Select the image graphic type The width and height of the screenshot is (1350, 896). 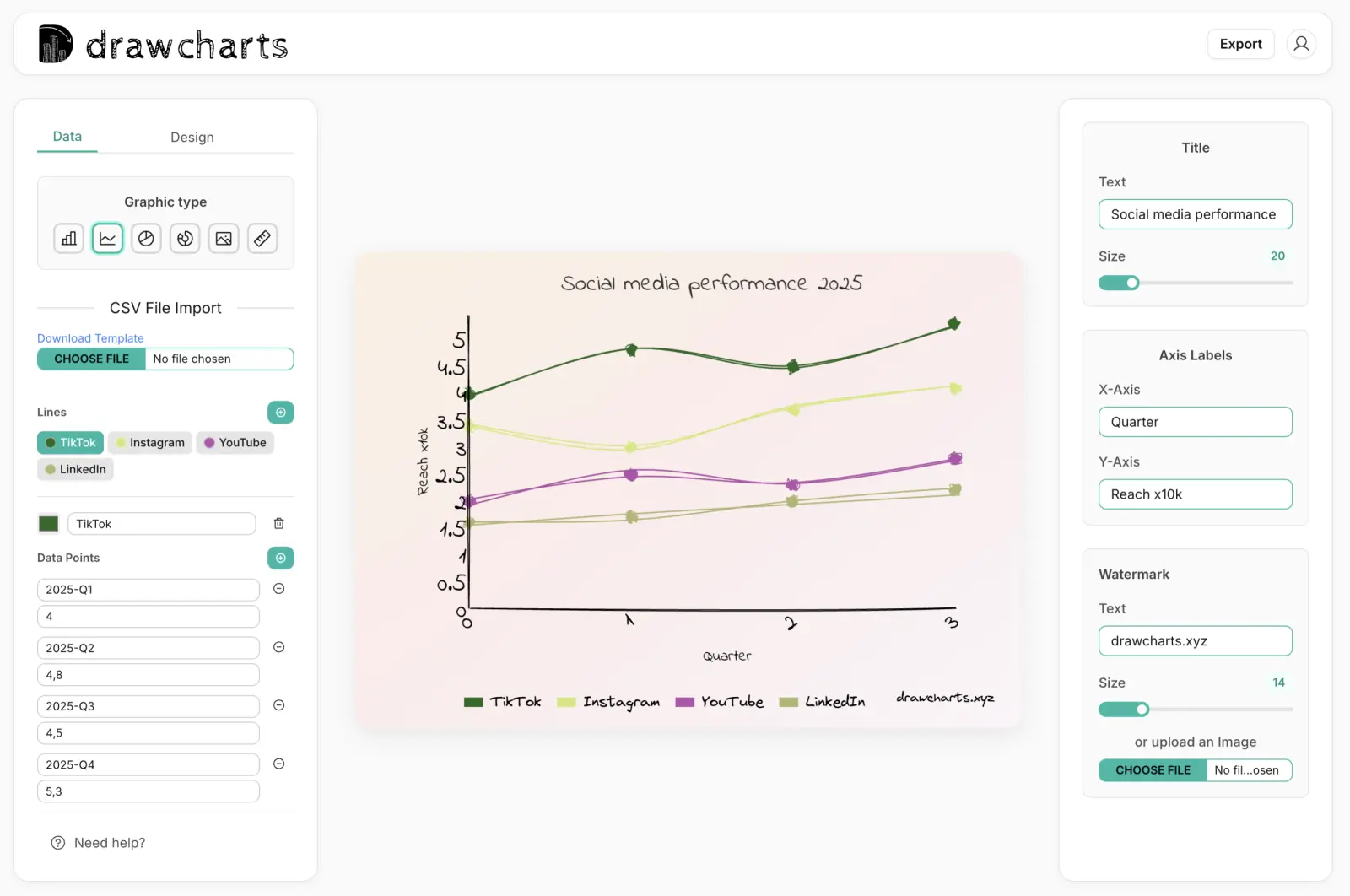tap(224, 238)
